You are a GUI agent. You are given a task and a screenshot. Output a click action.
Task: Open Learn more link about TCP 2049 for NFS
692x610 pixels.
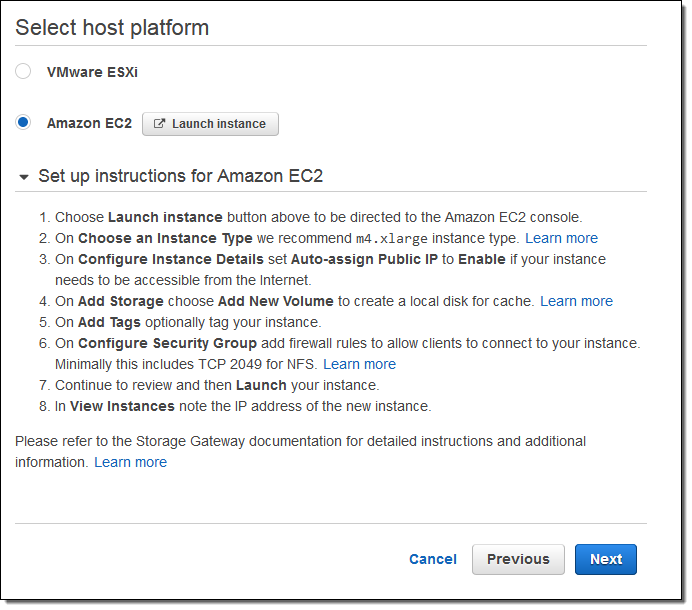[x=359, y=364]
